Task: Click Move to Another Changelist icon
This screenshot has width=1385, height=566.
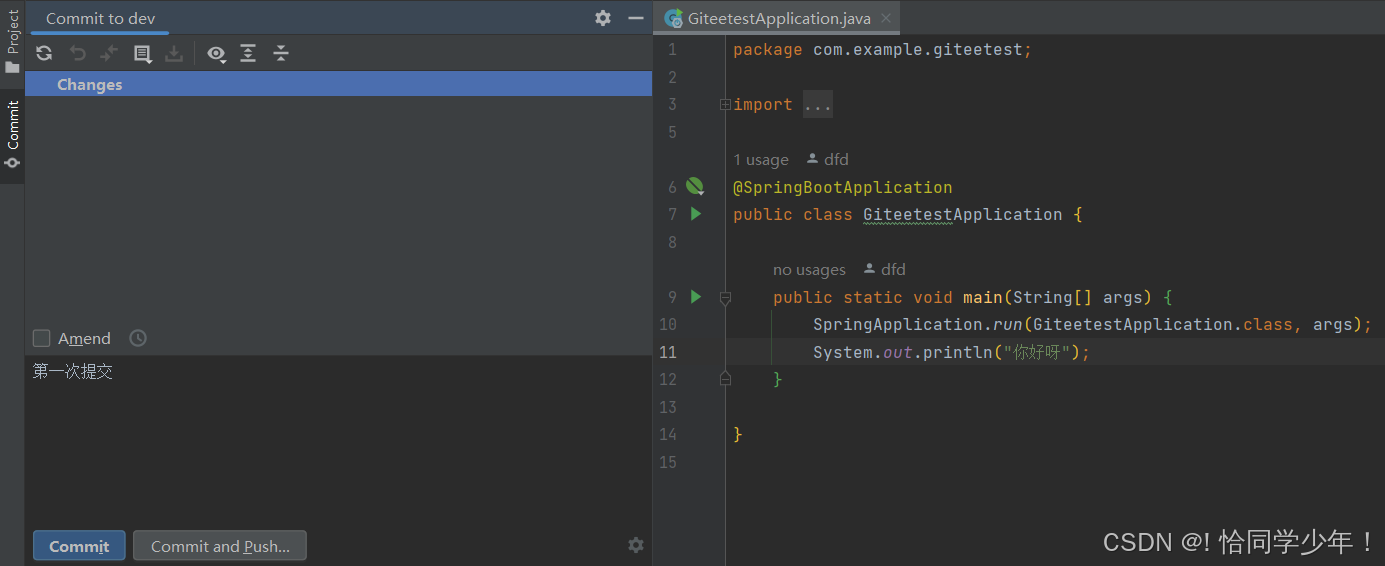Action: (109, 54)
